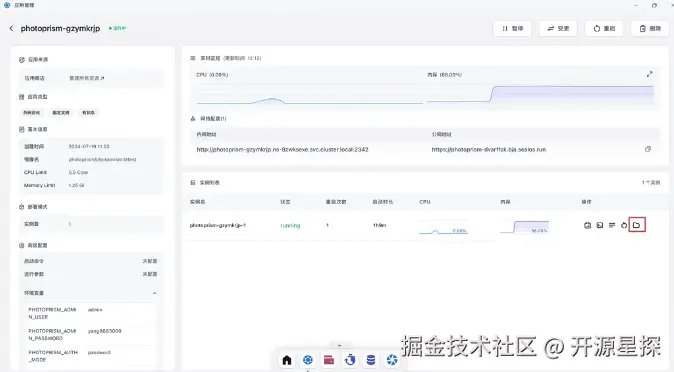Click the image name photoprism/photoprism:latest
674x372 pixels.
[102, 160]
